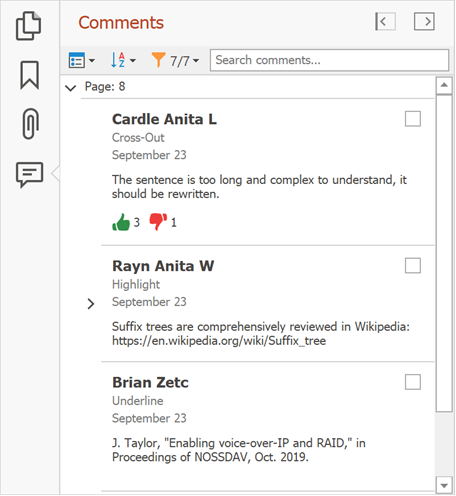Select the Brian Zetc comment title
The height and width of the screenshot is (496, 456).
150,382
